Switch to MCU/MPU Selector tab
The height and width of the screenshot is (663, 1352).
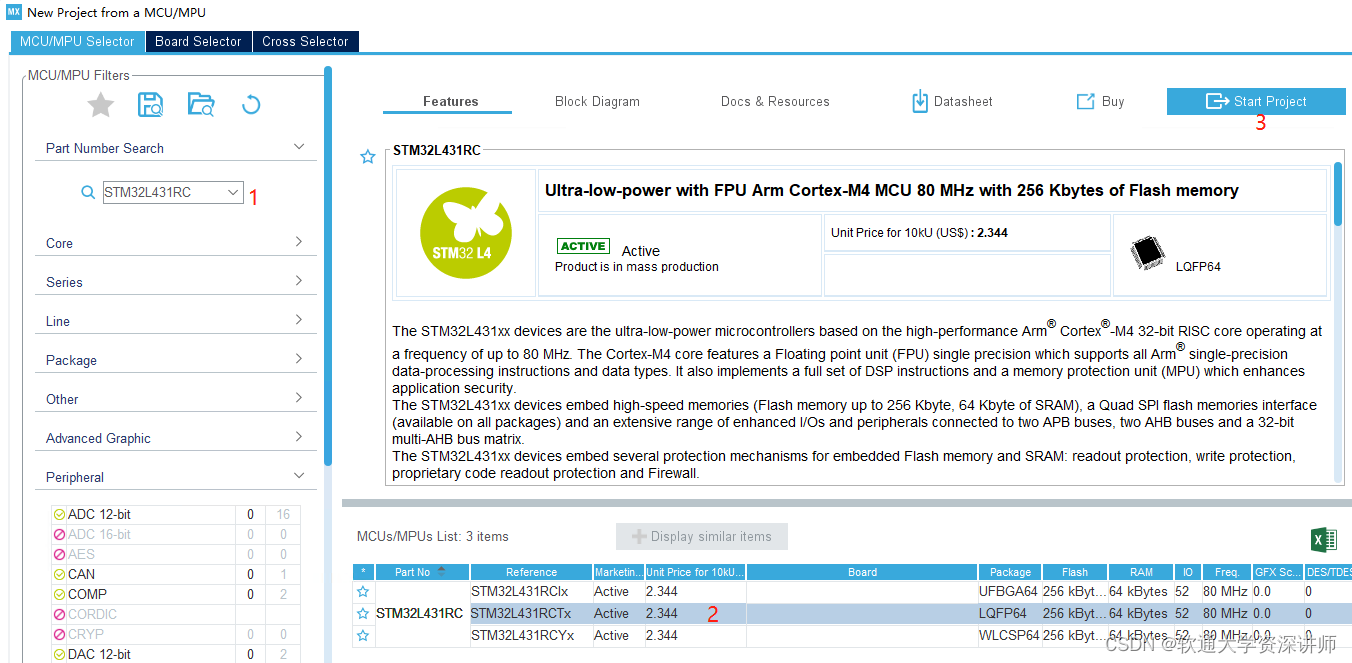(77, 41)
